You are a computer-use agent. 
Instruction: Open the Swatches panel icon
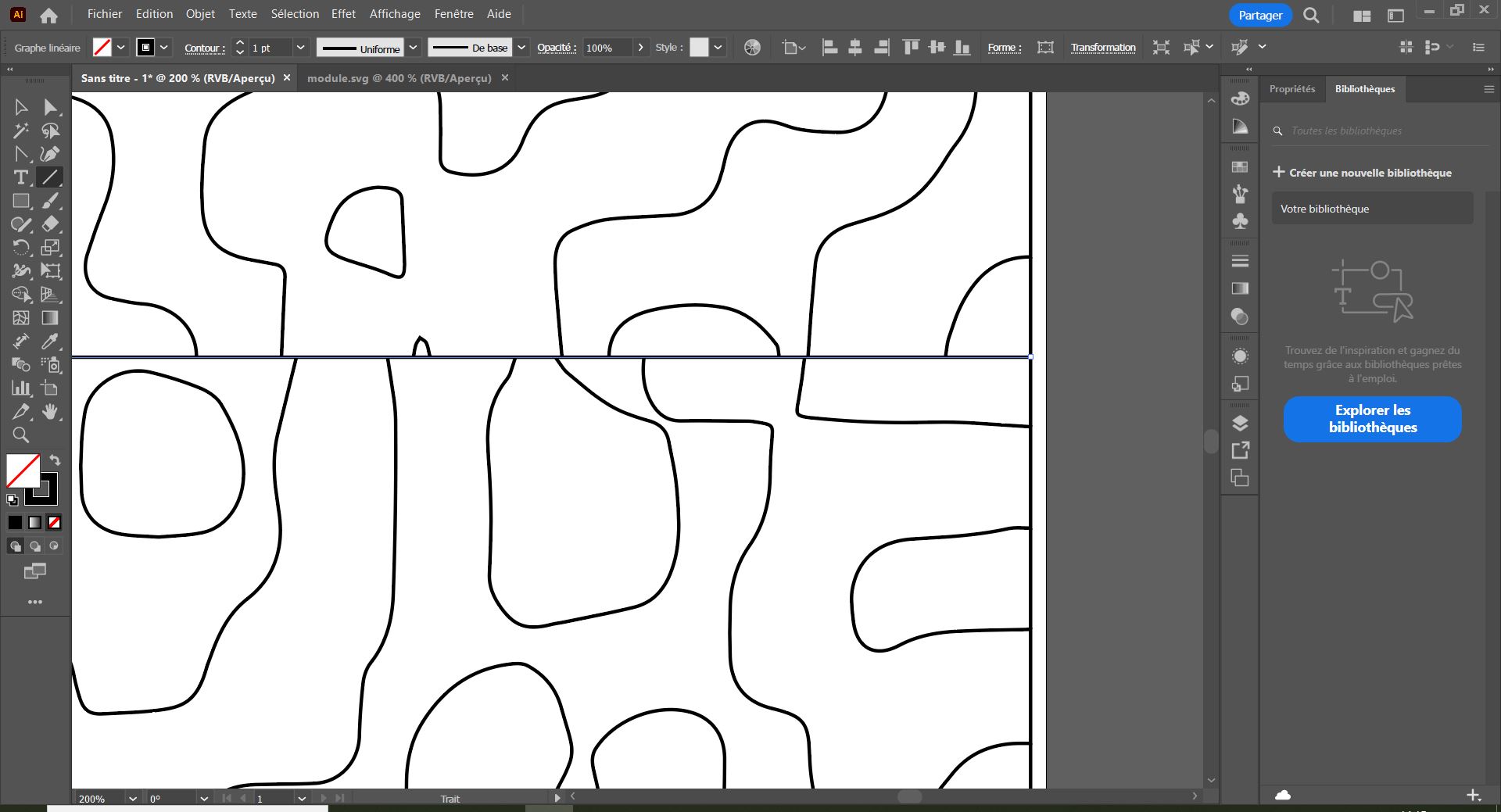coord(1240,166)
